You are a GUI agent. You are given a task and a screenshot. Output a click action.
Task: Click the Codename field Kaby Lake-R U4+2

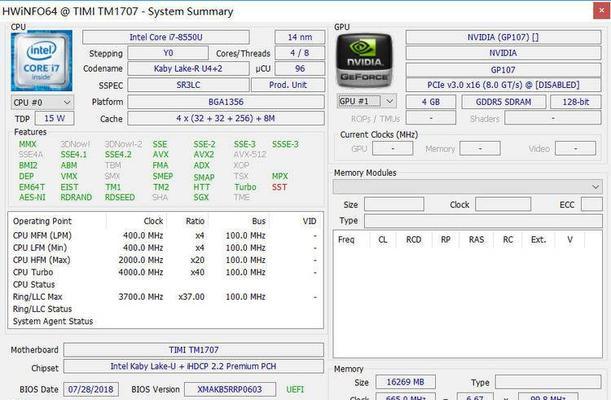[188, 69]
